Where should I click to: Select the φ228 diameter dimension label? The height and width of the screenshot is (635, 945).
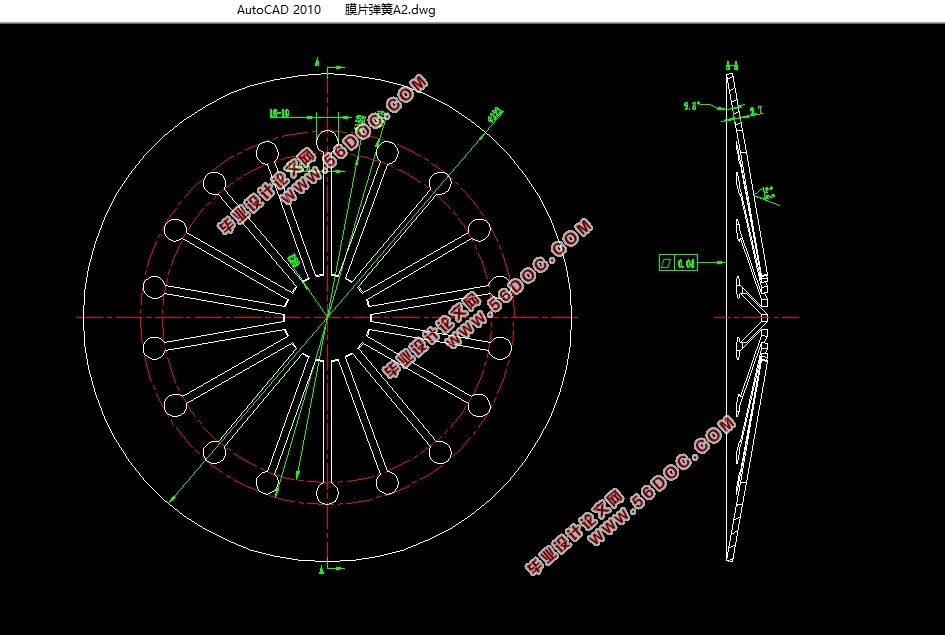pyautogui.click(x=494, y=115)
